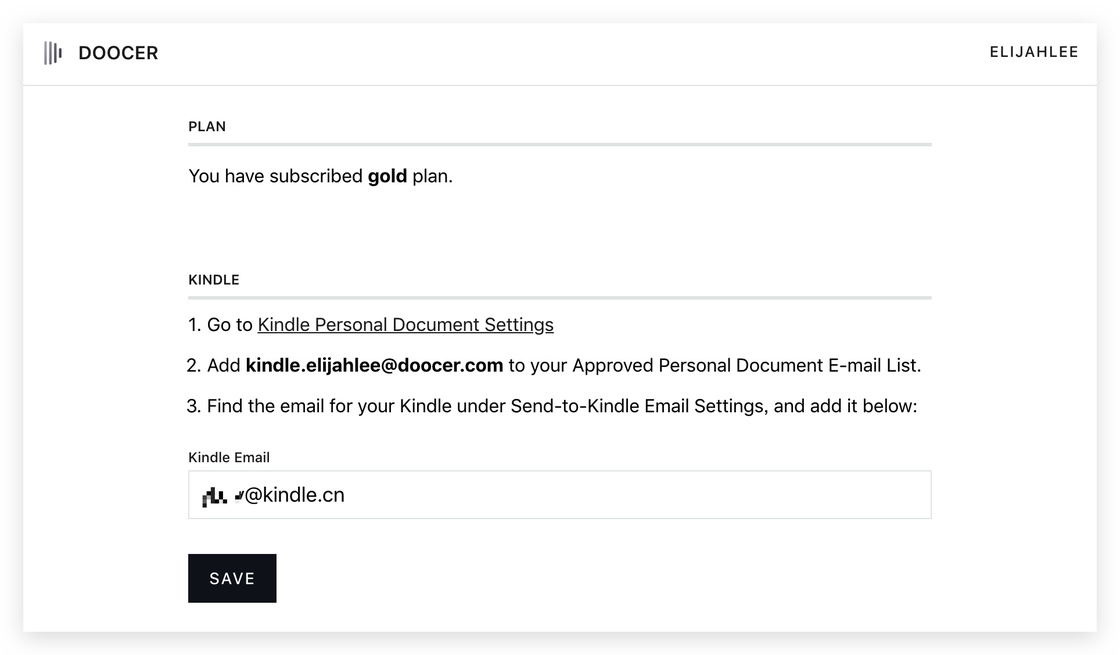Click the 'Go to' text in step one
The height and width of the screenshot is (655, 1120).
pos(230,325)
